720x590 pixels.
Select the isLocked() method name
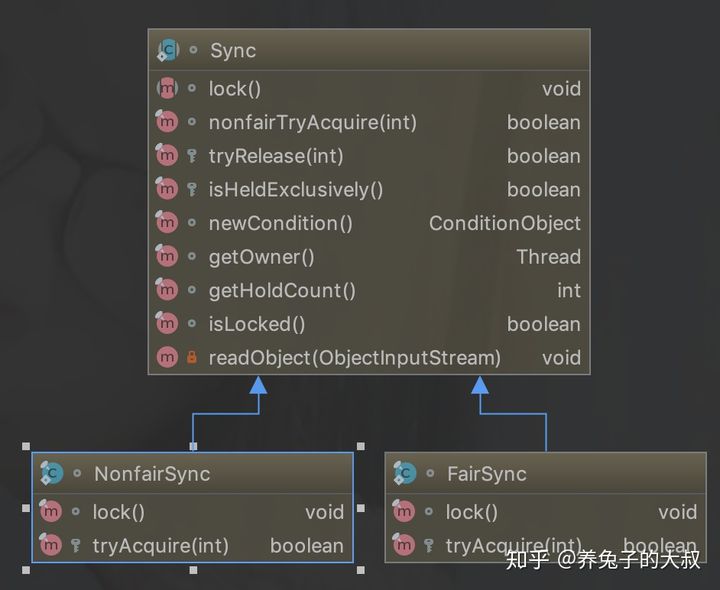[257, 324]
